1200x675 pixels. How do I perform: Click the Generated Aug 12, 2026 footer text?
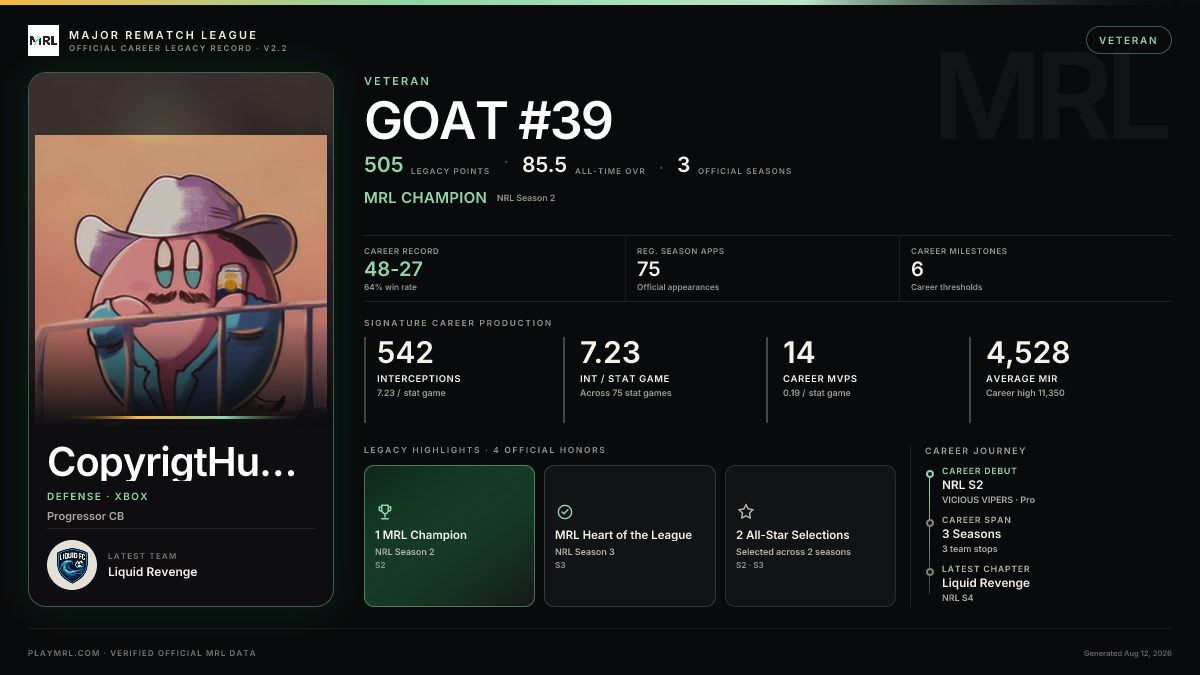point(1128,653)
